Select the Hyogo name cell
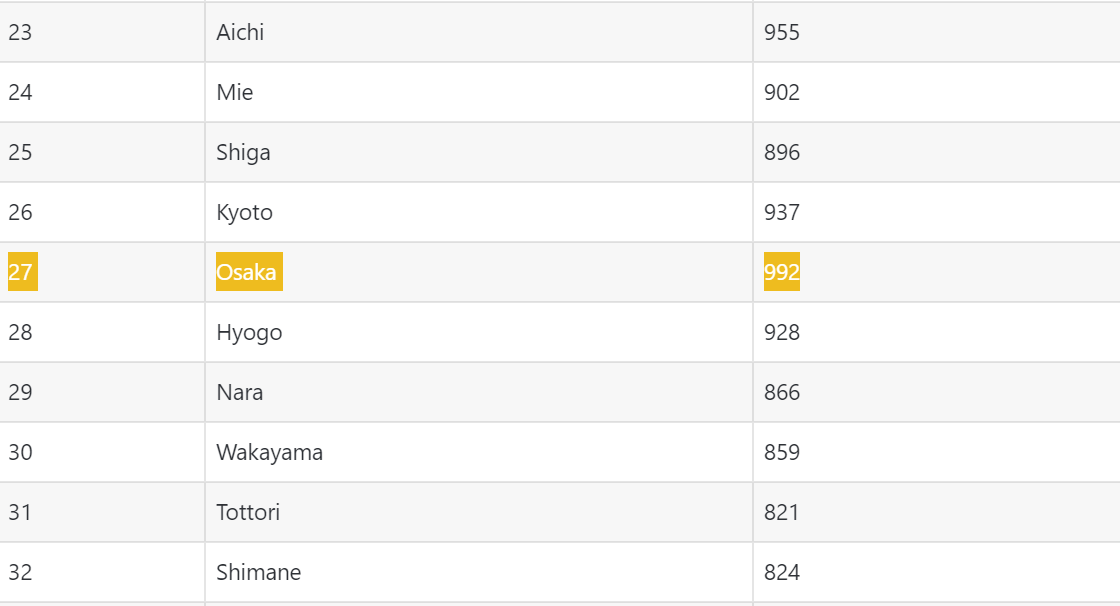This screenshot has width=1120, height=606. (x=479, y=332)
